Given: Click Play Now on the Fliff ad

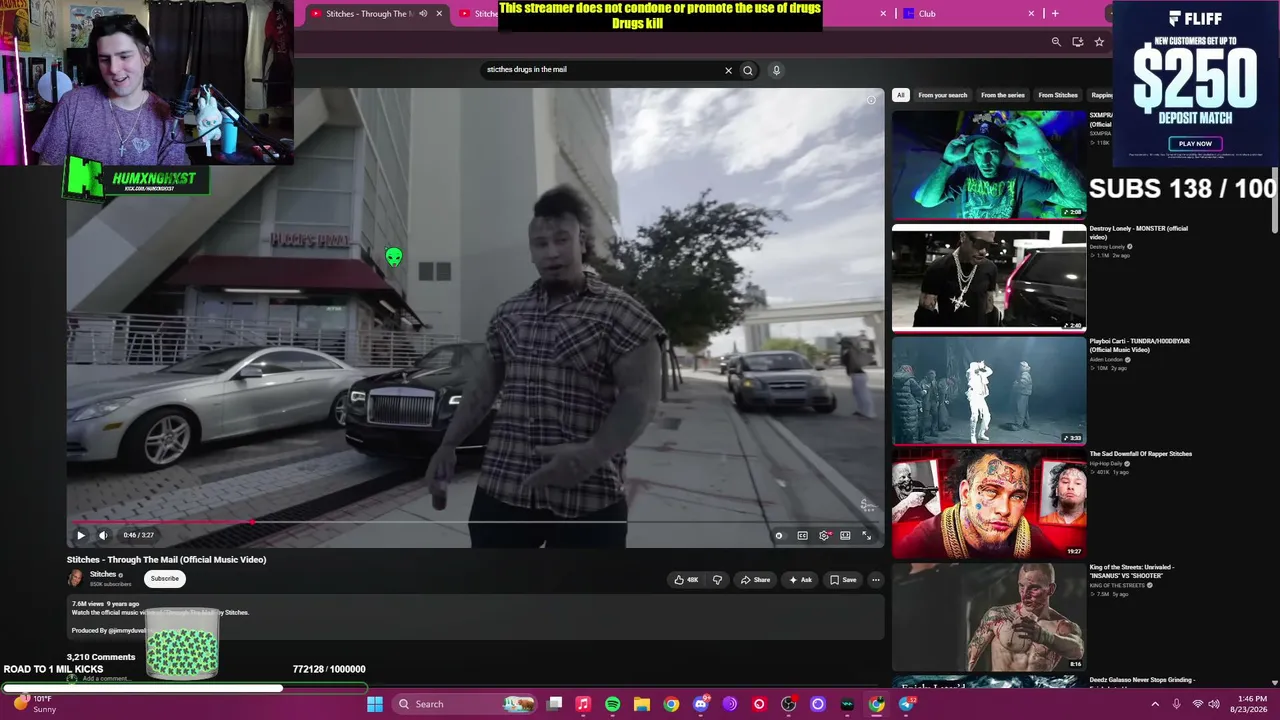Looking at the screenshot, I should point(1195,144).
